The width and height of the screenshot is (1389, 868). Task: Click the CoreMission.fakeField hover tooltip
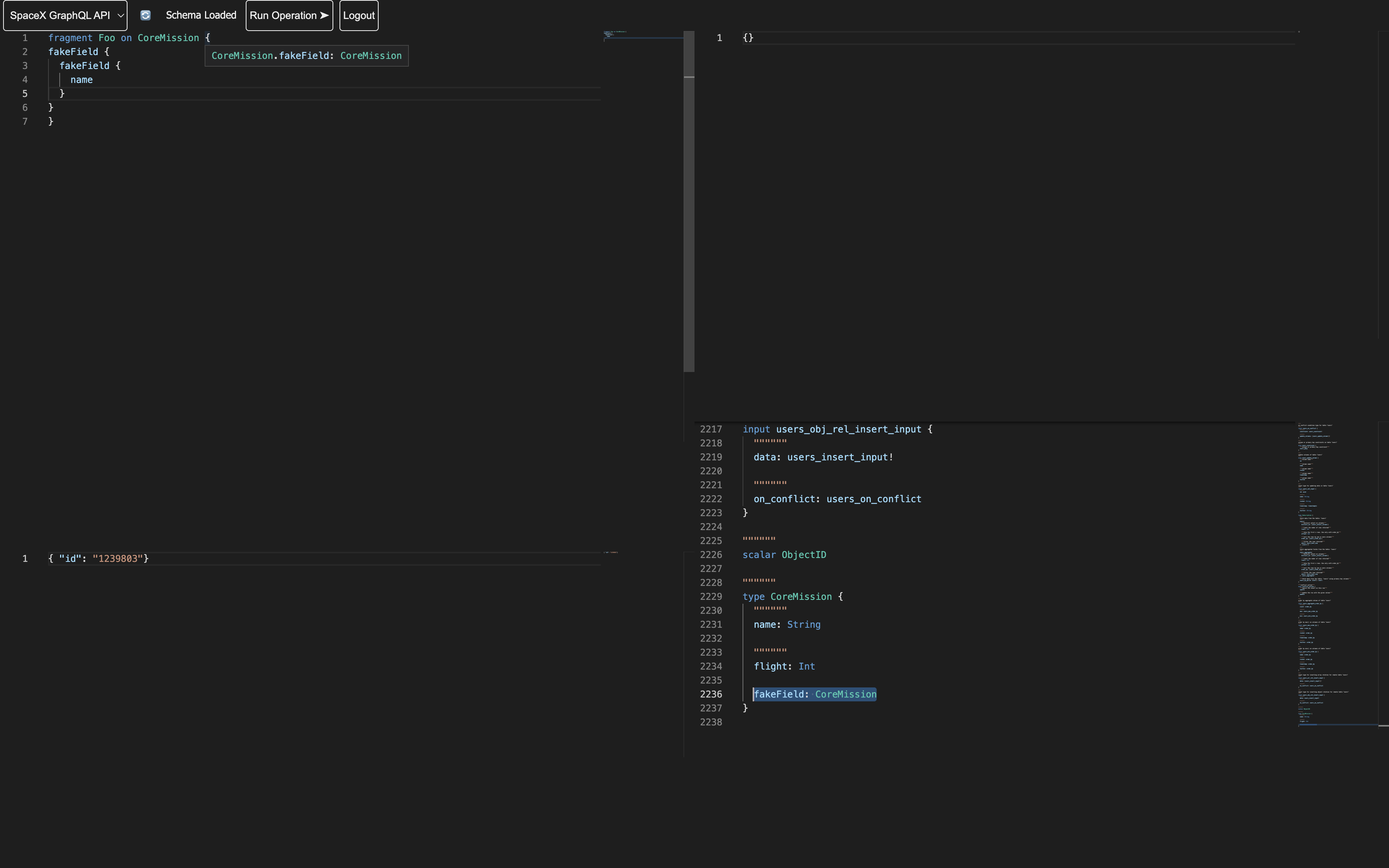pos(307,56)
